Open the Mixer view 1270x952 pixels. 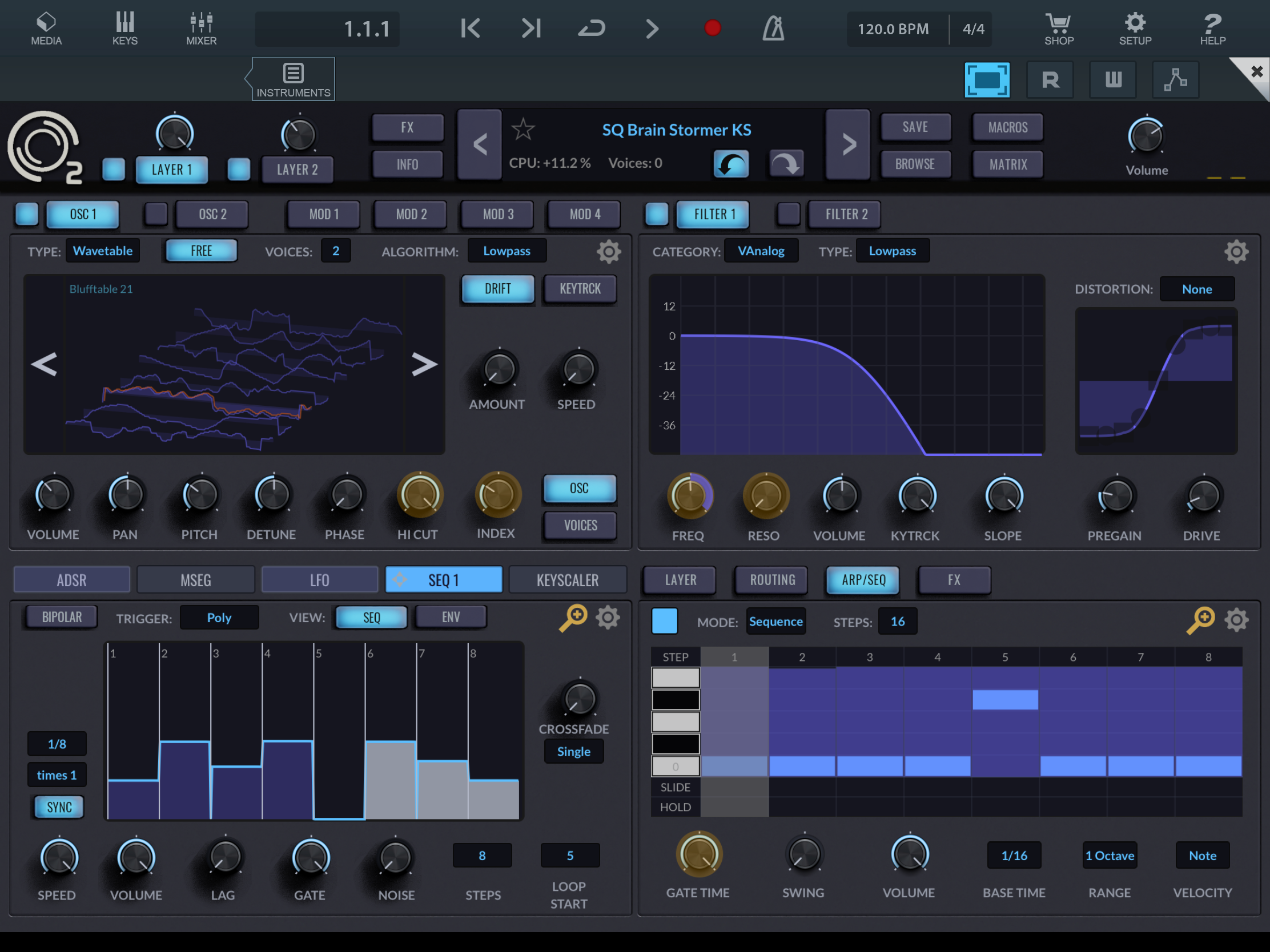pos(201,28)
